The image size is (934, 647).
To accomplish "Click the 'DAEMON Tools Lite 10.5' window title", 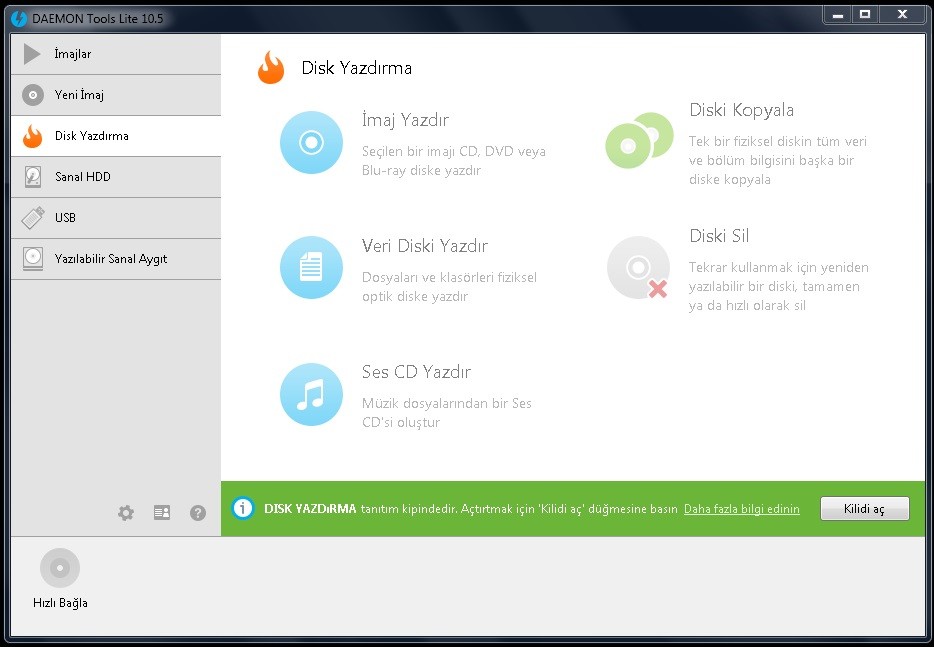I will tap(98, 19).
